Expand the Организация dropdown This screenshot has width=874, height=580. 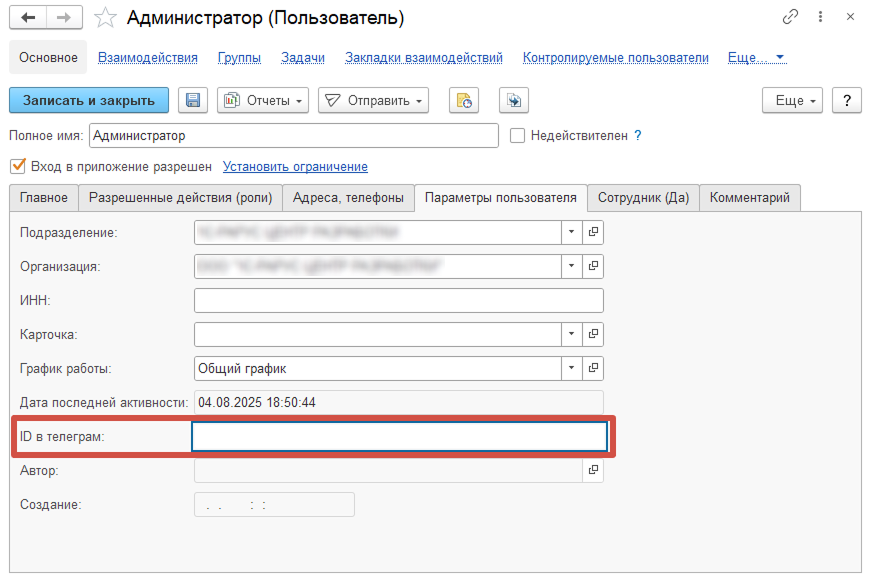point(571,266)
